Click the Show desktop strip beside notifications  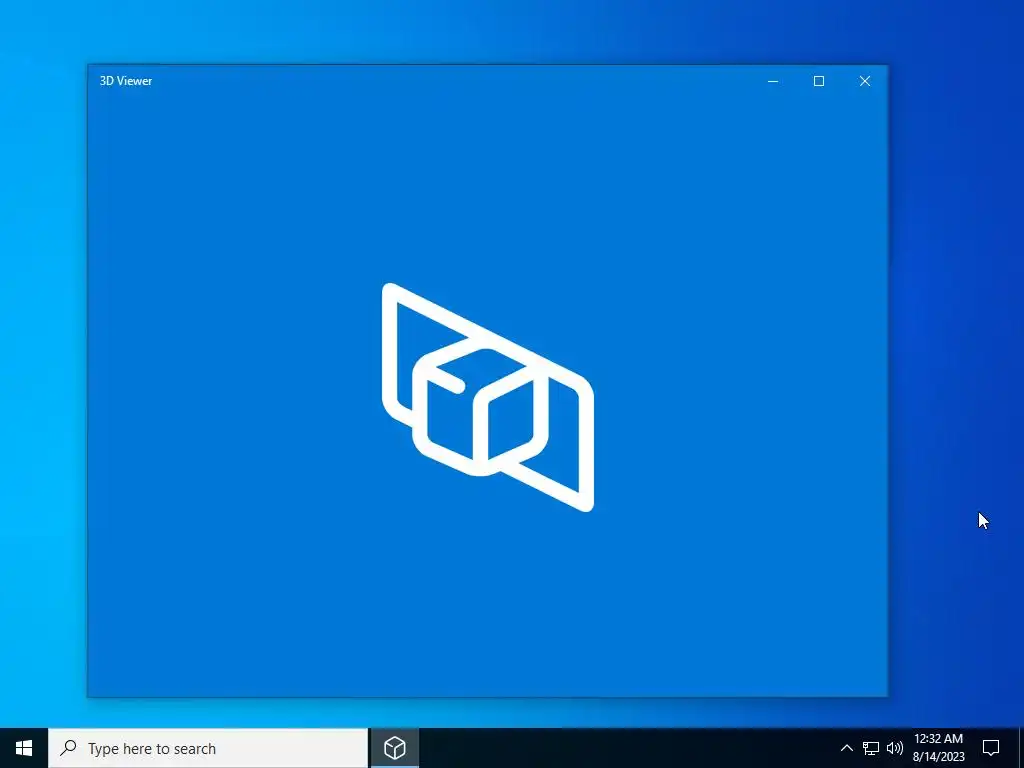[1021, 748]
